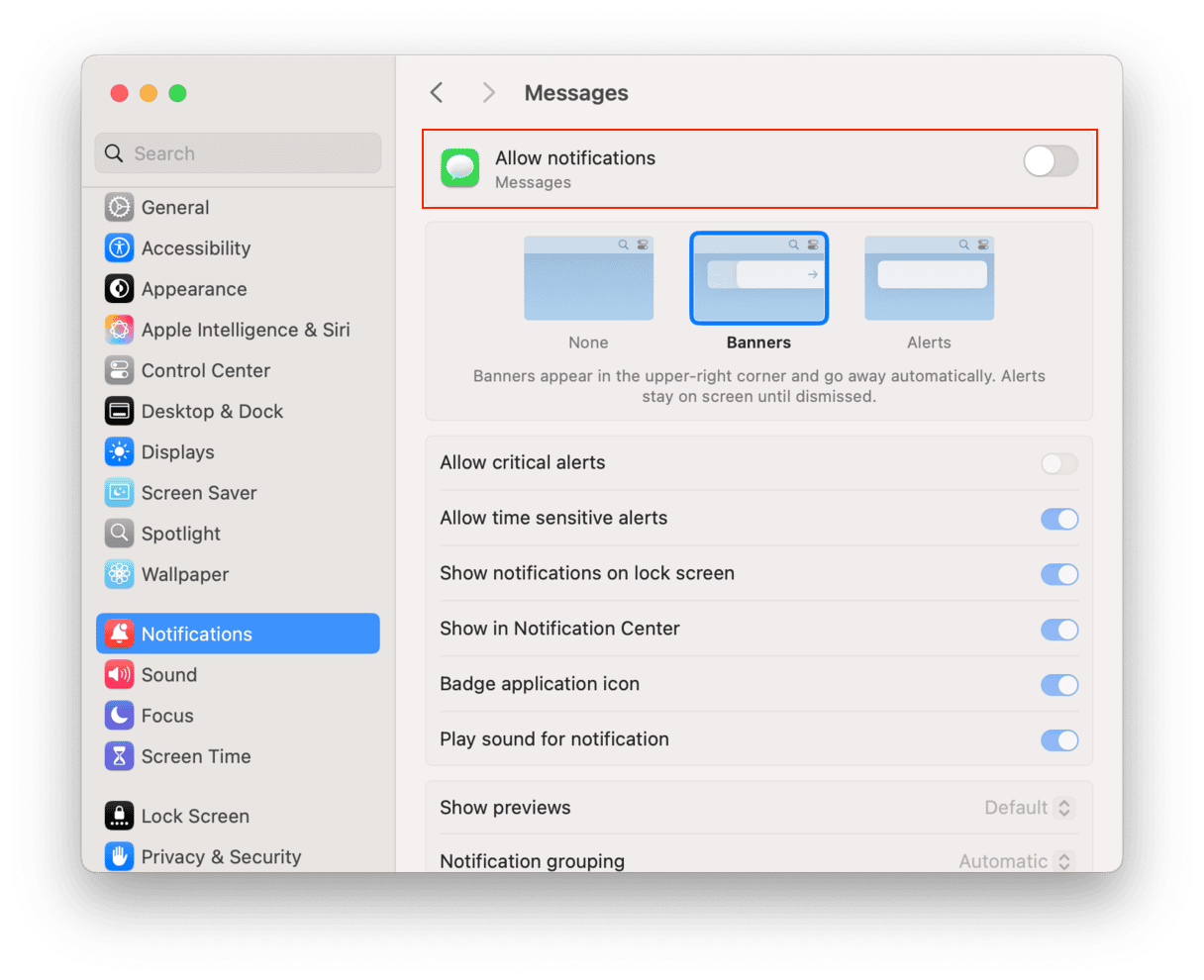Click the Appearance icon in sidebar
This screenshot has height=980, width=1204.
119,288
